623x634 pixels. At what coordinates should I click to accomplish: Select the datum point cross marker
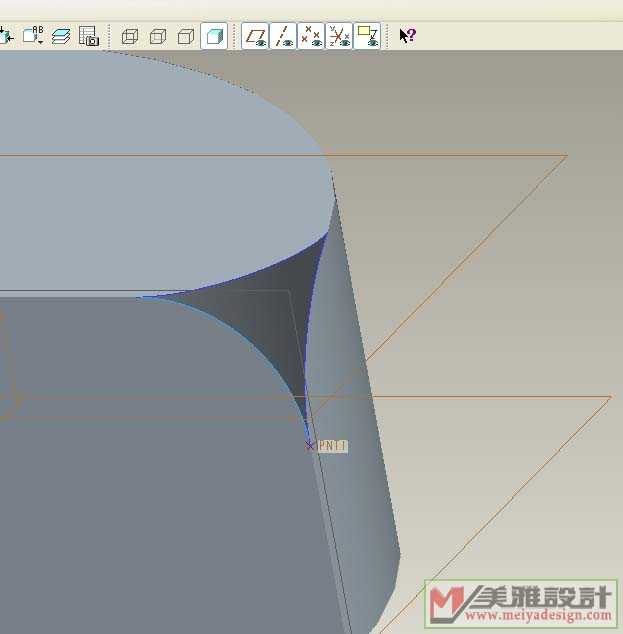310,445
